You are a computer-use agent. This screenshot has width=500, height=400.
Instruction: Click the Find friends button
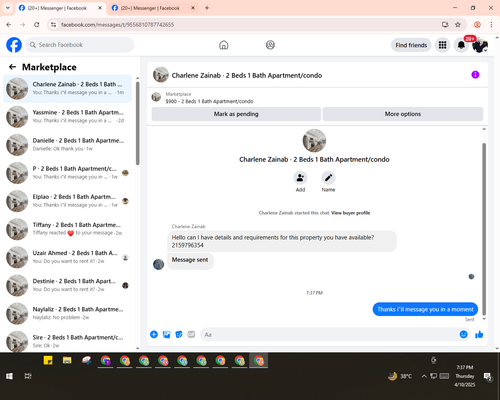[x=411, y=45]
